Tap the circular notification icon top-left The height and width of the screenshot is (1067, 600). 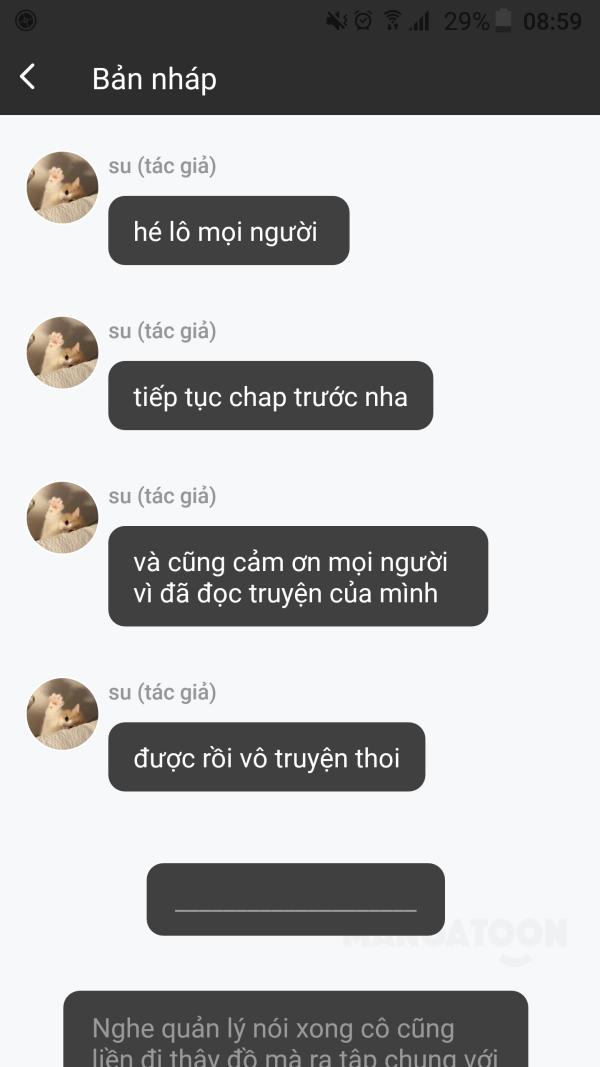[x=25, y=21]
